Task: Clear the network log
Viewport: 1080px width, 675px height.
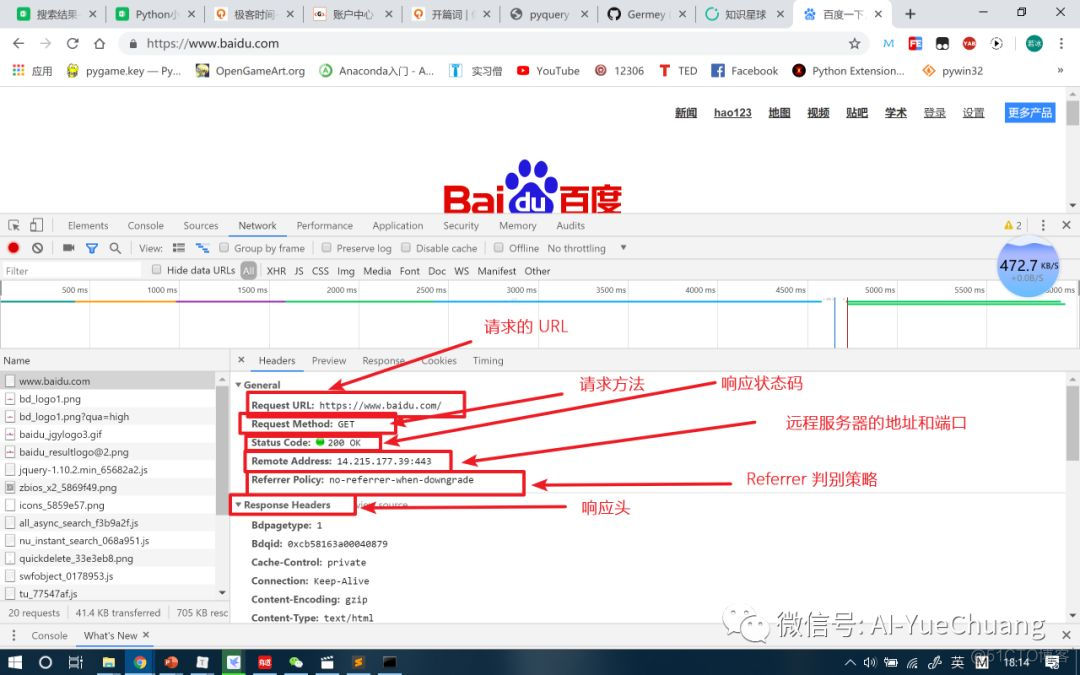Action: (x=38, y=248)
